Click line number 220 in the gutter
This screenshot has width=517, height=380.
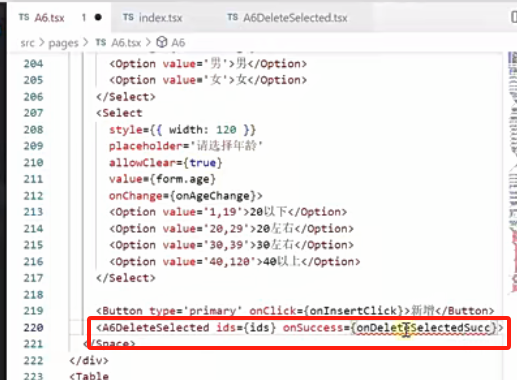pyautogui.click(x=33, y=327)
